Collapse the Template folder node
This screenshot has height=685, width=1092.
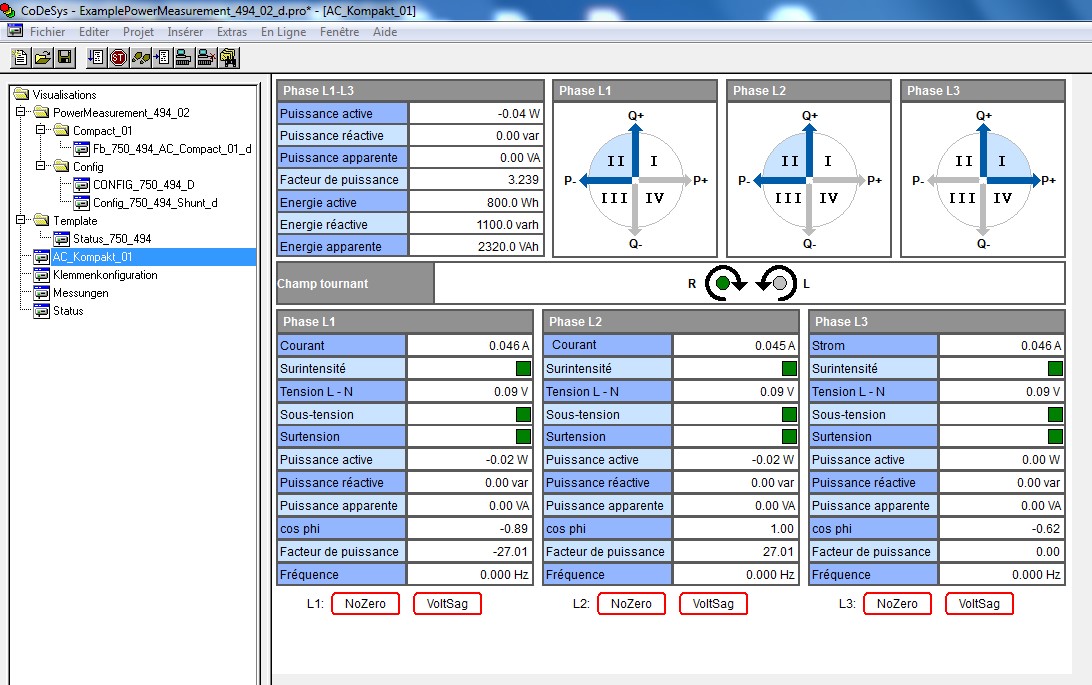(21, 219)
